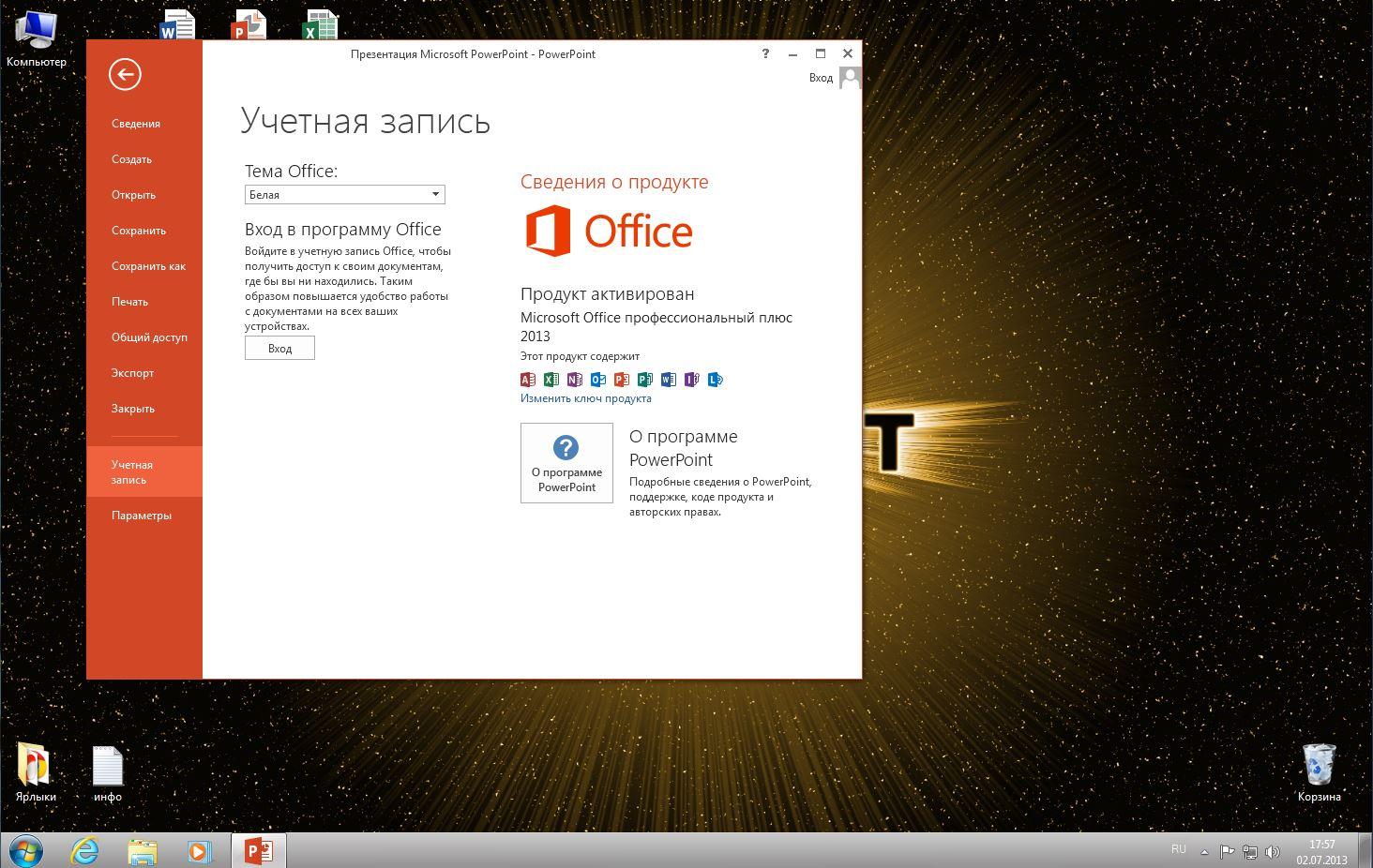The width and height of the screenshot is (1373, 868).
Task: Click the back arrow in Backstage view
Action: [x=125, y=75]
